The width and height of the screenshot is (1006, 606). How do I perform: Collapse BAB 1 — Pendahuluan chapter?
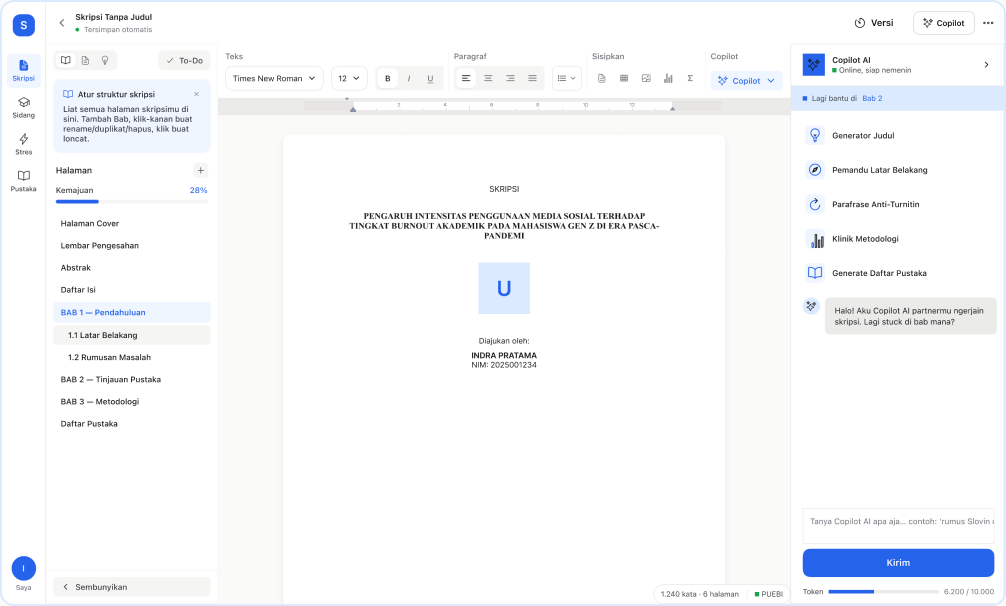(132, 312)
